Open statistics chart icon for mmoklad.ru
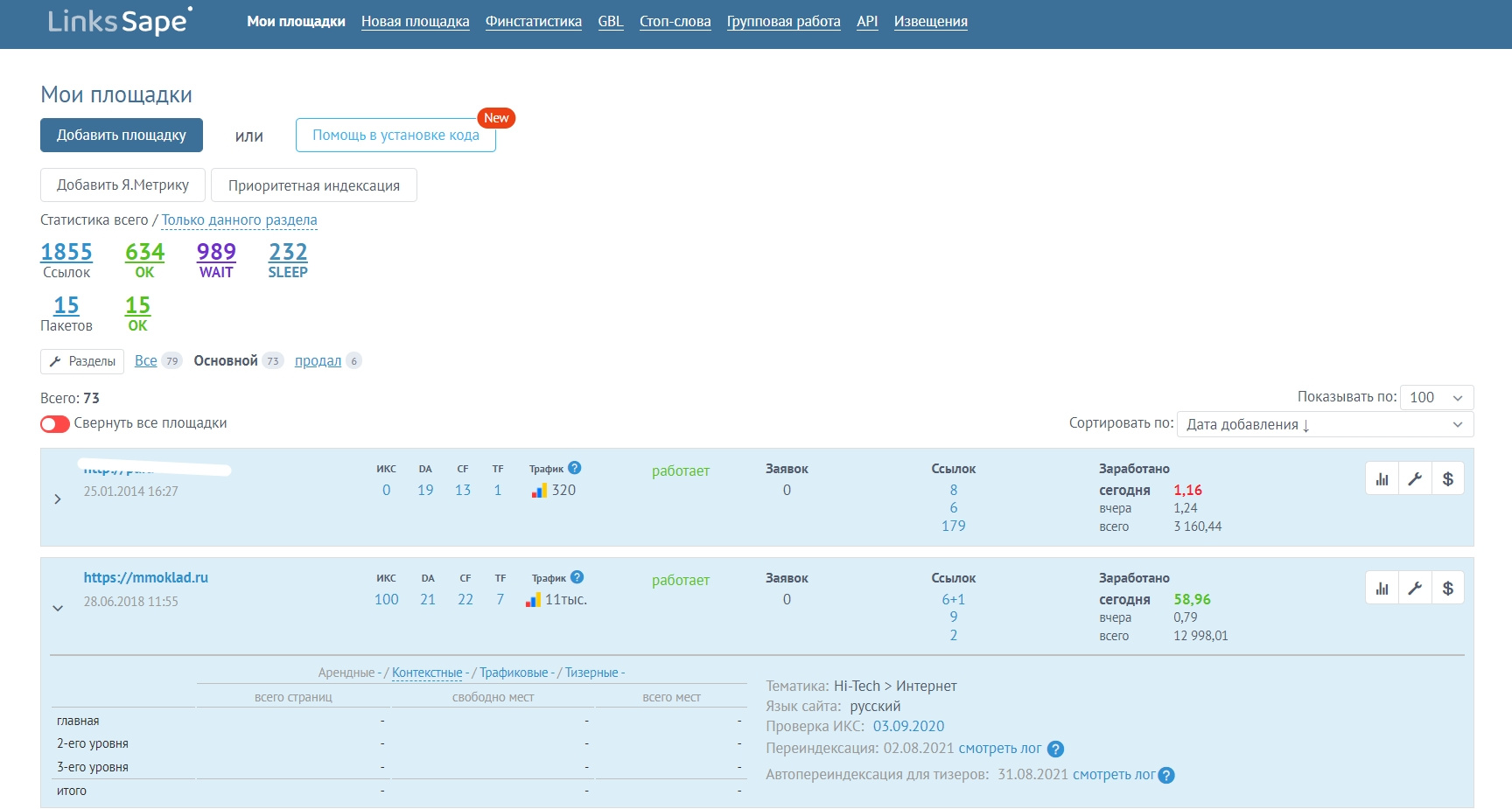This screenshot has height=809, width=1512. (x=1382, y=588)
